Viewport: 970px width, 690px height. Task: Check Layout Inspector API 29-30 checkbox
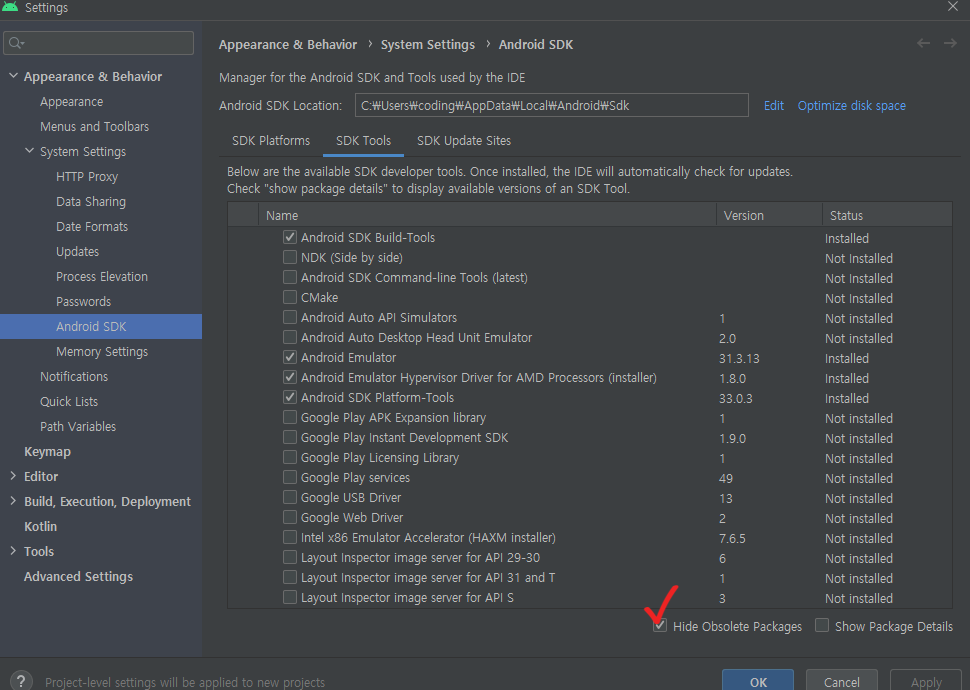[x=290, y=557]
